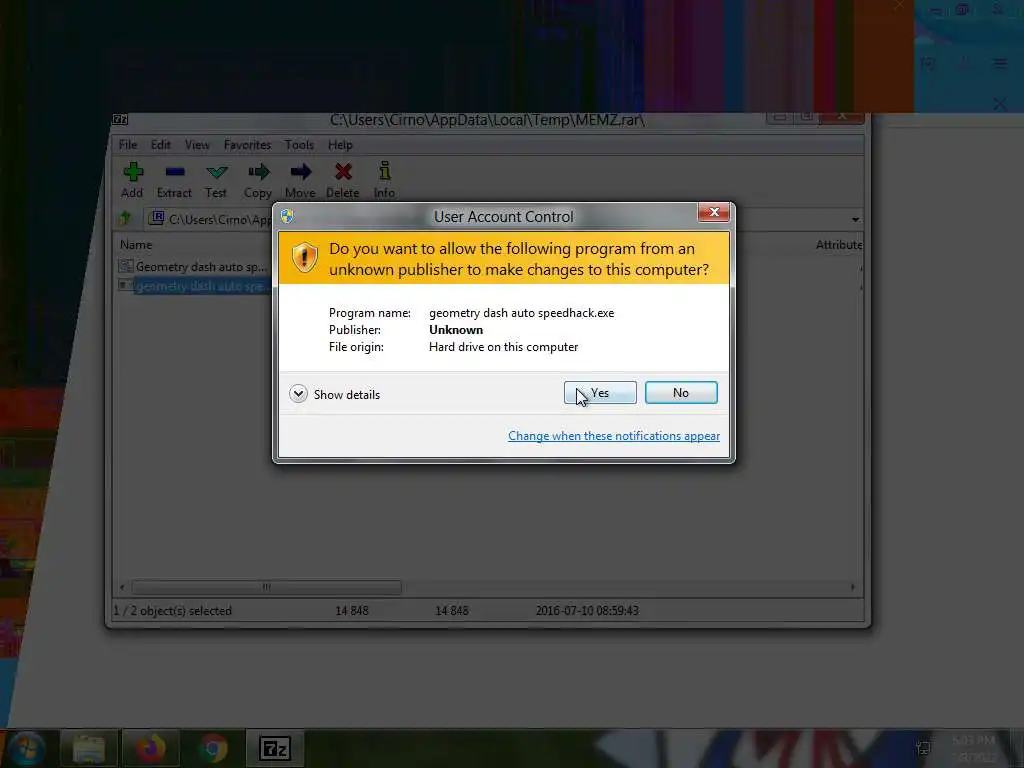
Task: Click the Attributes column header in 7-Zip
Action: tap(839, 245)
